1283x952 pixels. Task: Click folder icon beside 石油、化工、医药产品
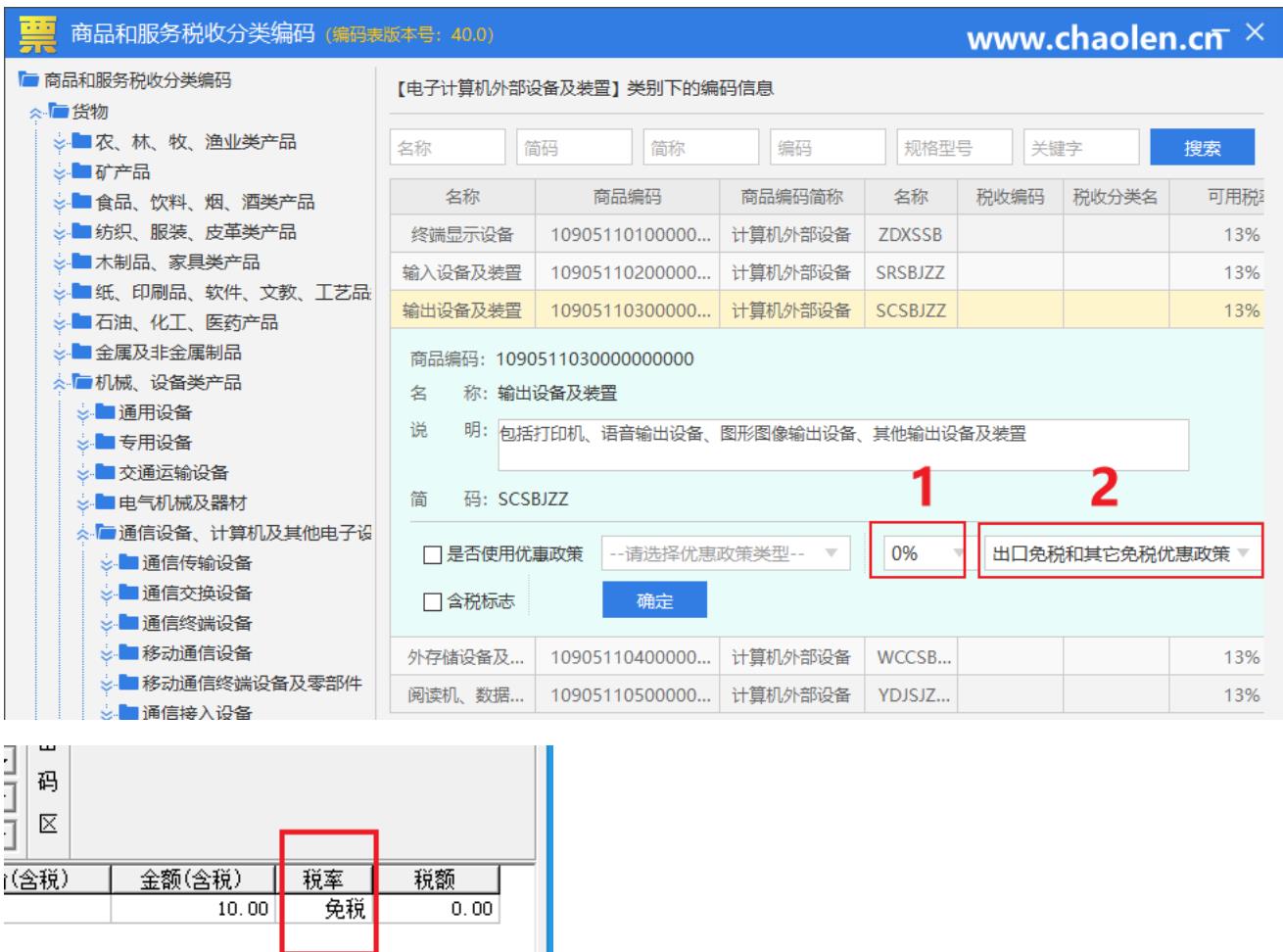click(82, 322)
